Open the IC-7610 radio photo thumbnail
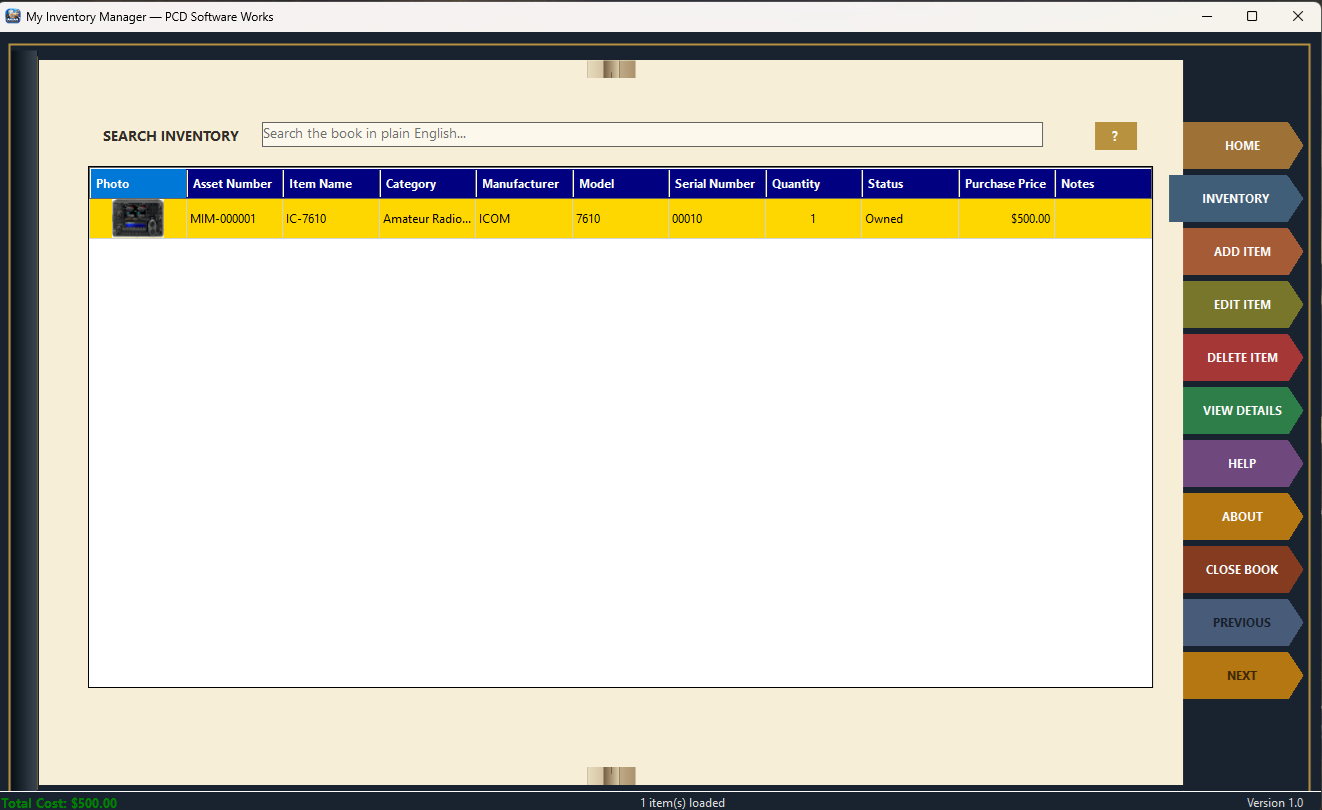 coord(138,218)
